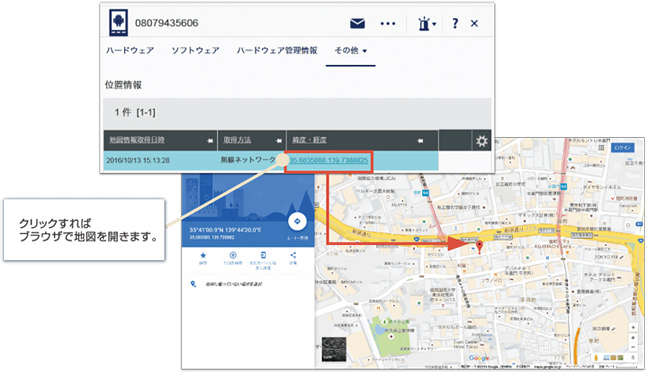The image size is (648, 372).
Task: Click the TOKYO FM label on map
Action: [606, 257]
